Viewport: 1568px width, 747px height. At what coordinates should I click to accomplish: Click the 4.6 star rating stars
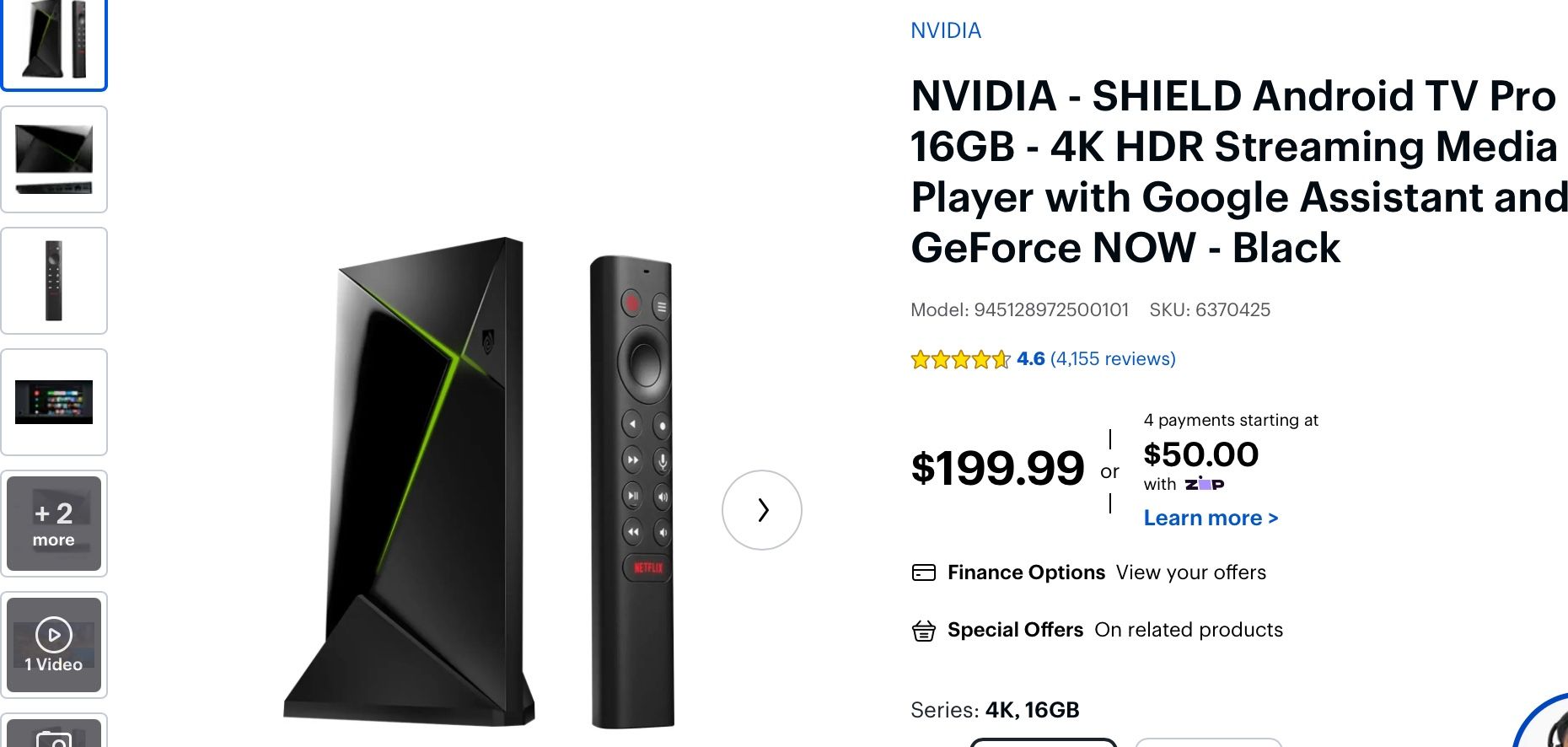960,360
